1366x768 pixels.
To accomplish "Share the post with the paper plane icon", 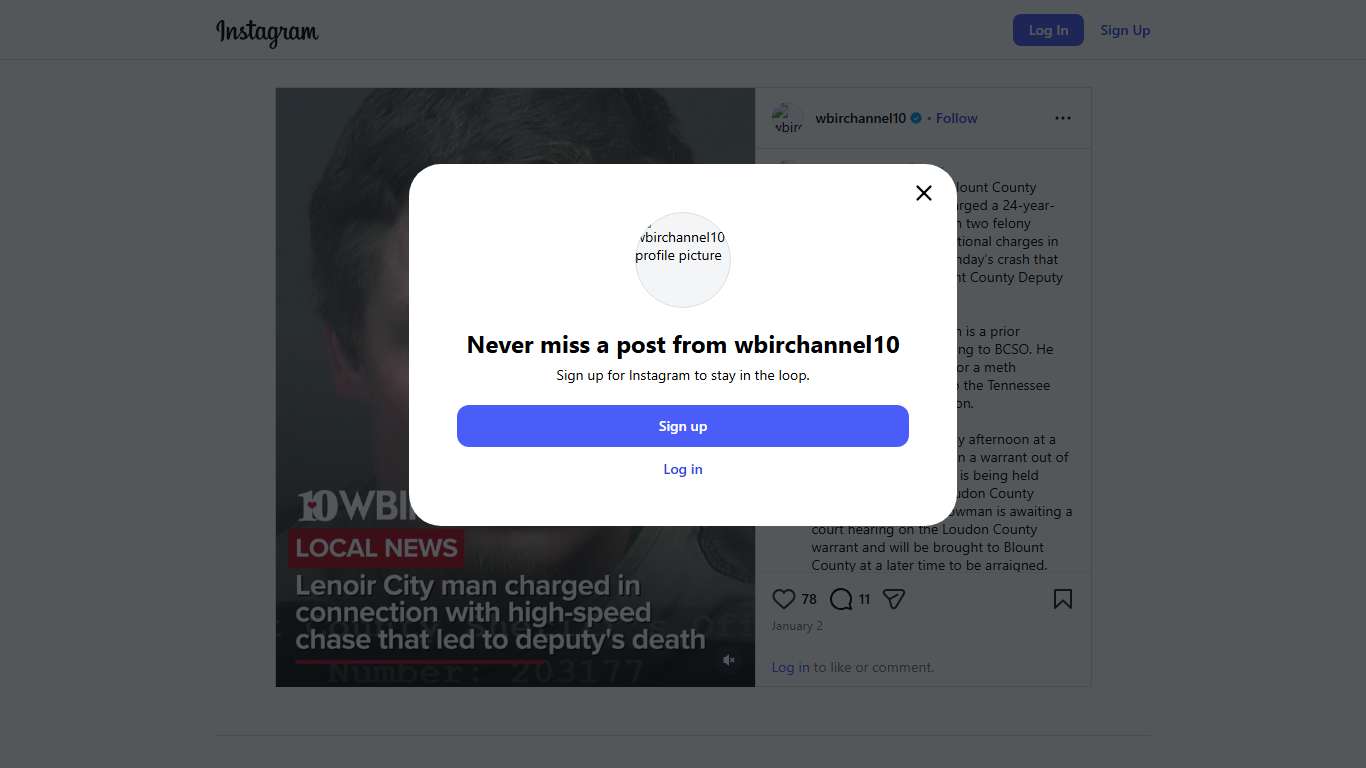I will tap(894, 599).
